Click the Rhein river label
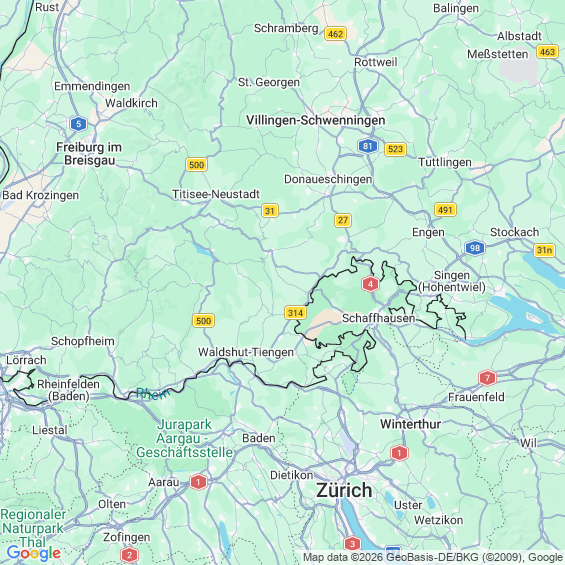 (153, 393)
